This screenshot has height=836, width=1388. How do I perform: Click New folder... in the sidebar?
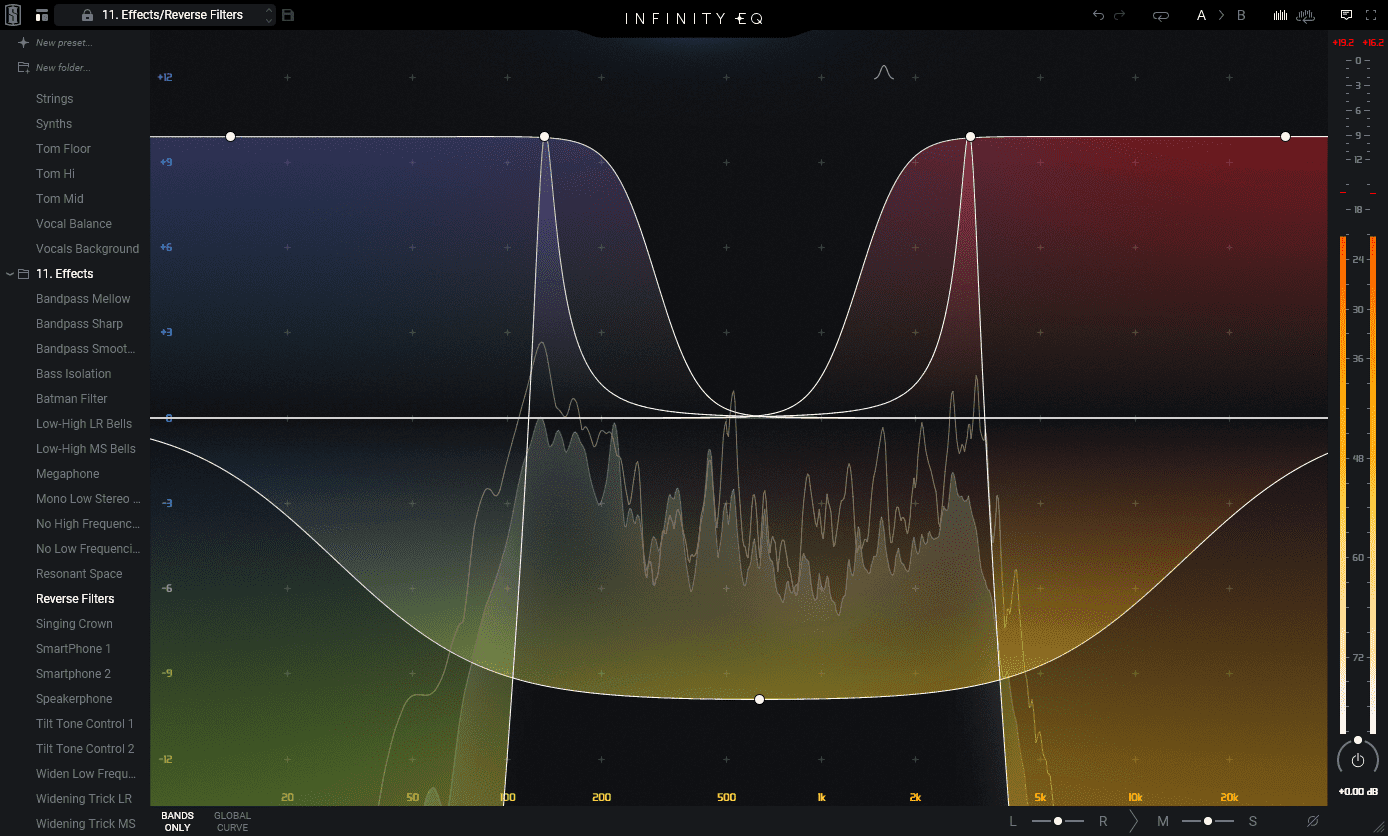click(63, 68)
